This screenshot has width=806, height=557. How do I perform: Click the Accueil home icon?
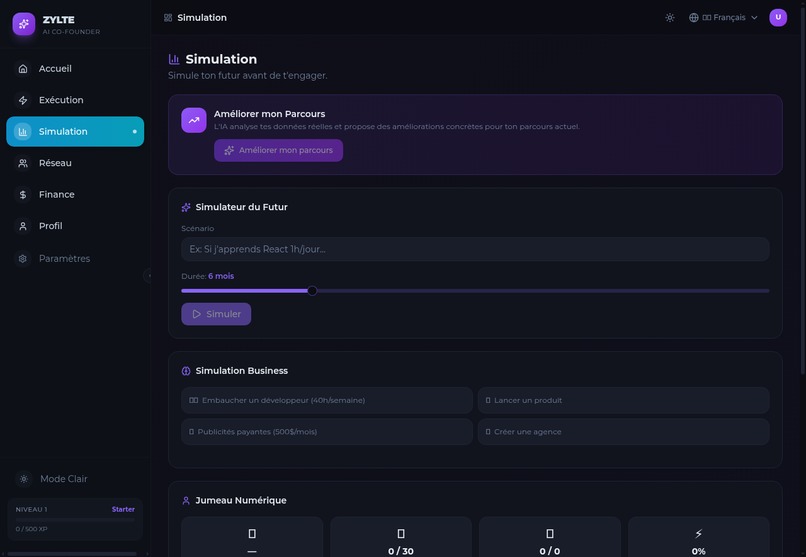[23, 68]
